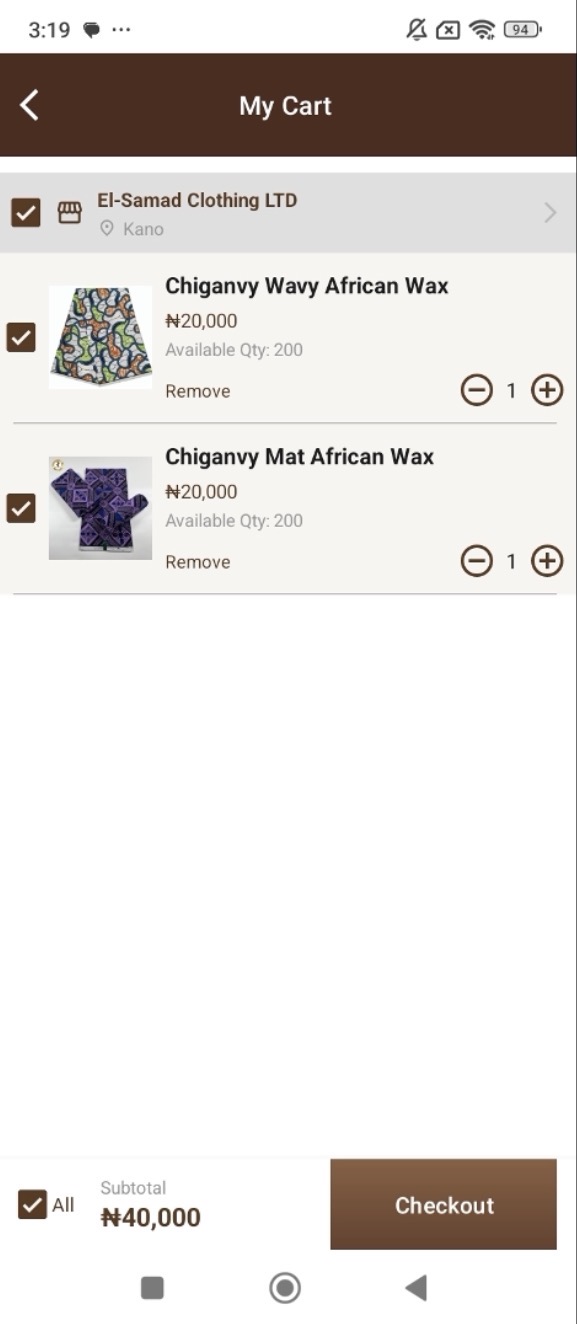Open the Chiganvy Wavy fabric thumbnail
Viewport: 577px width, 1324px height.
[x=100, y=337]
